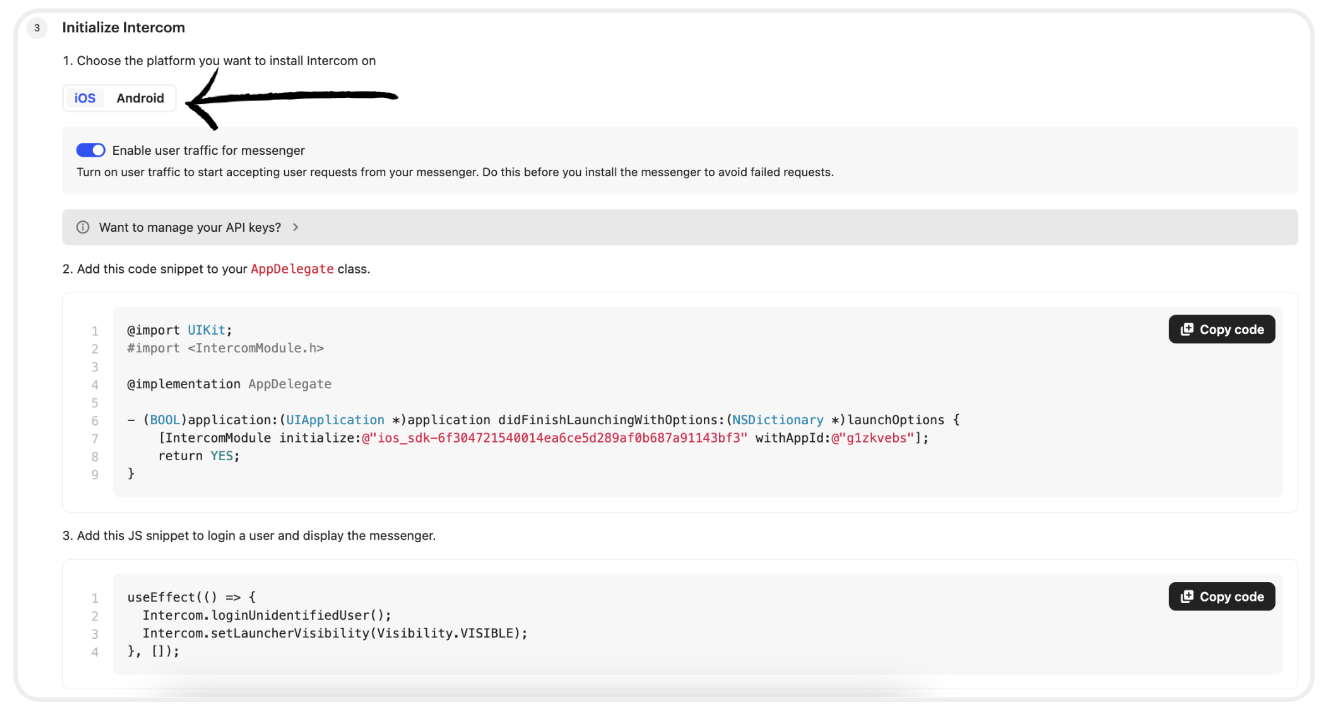Click copy icon in JS snippet button
The width and height of the screenshot is (1328, 714).
[x=1187, y=596]
